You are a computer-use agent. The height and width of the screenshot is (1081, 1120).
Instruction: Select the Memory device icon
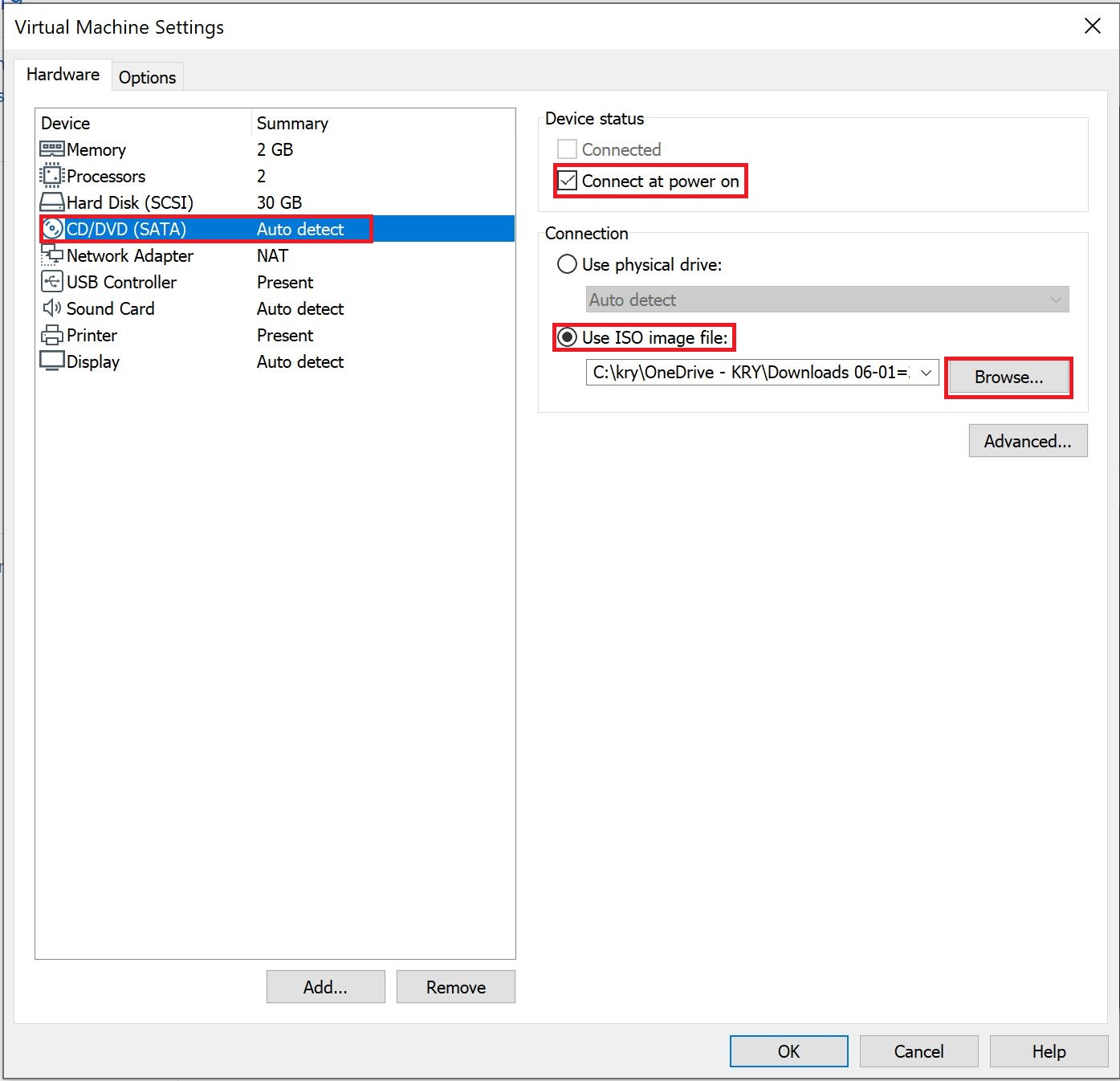51,149
